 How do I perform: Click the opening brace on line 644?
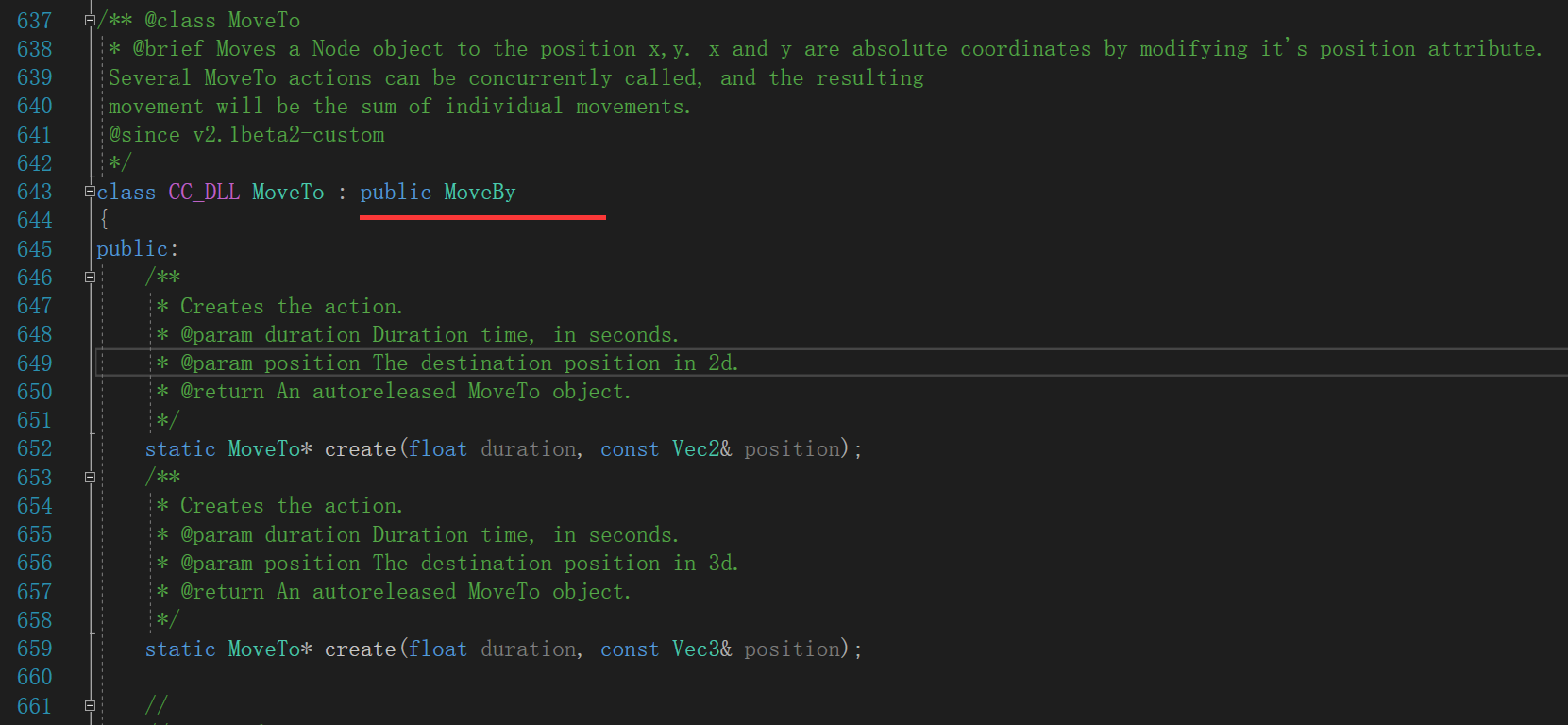[104, 220]
